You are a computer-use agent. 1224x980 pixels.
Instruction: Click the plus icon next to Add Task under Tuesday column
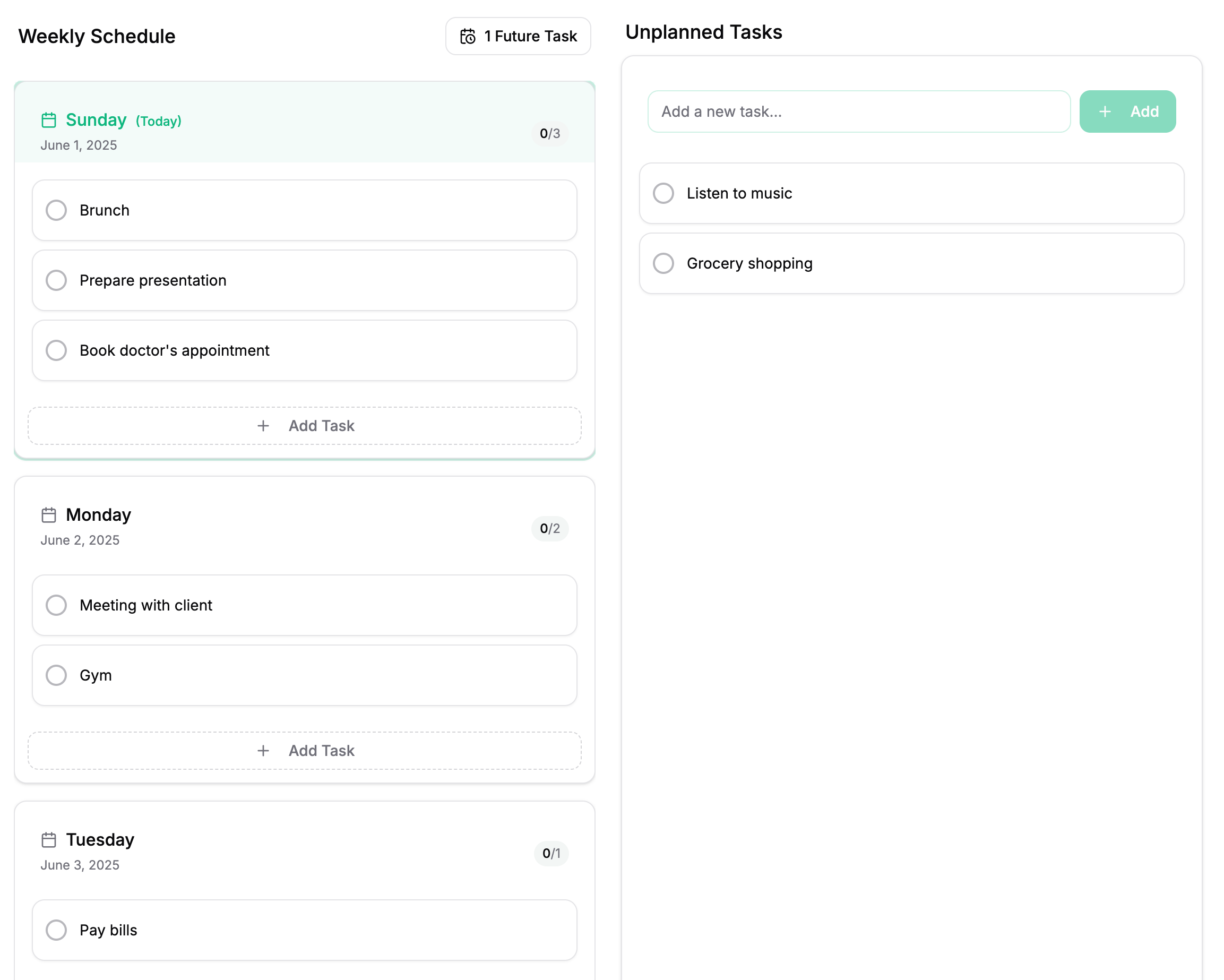coord(263,978)
